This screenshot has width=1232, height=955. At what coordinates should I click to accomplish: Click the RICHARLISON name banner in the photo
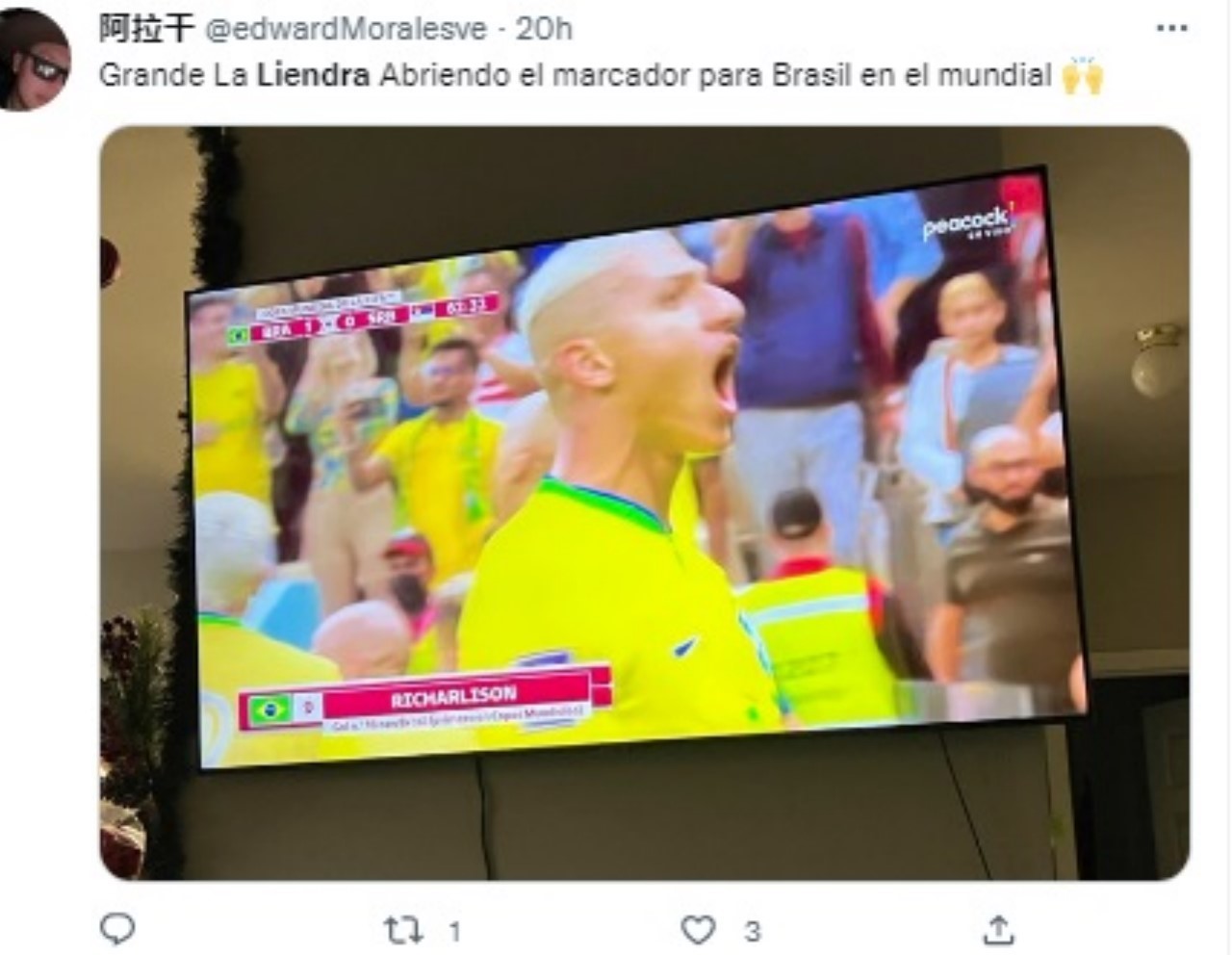pyautogui.click(x=454, y=695)
